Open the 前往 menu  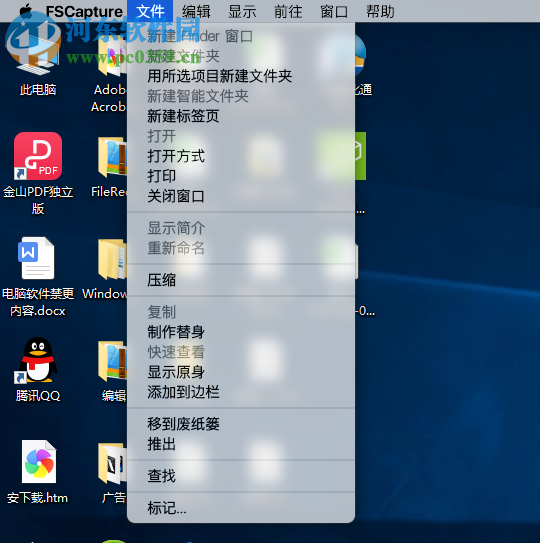pyautogui.click(x=288, y=11)
